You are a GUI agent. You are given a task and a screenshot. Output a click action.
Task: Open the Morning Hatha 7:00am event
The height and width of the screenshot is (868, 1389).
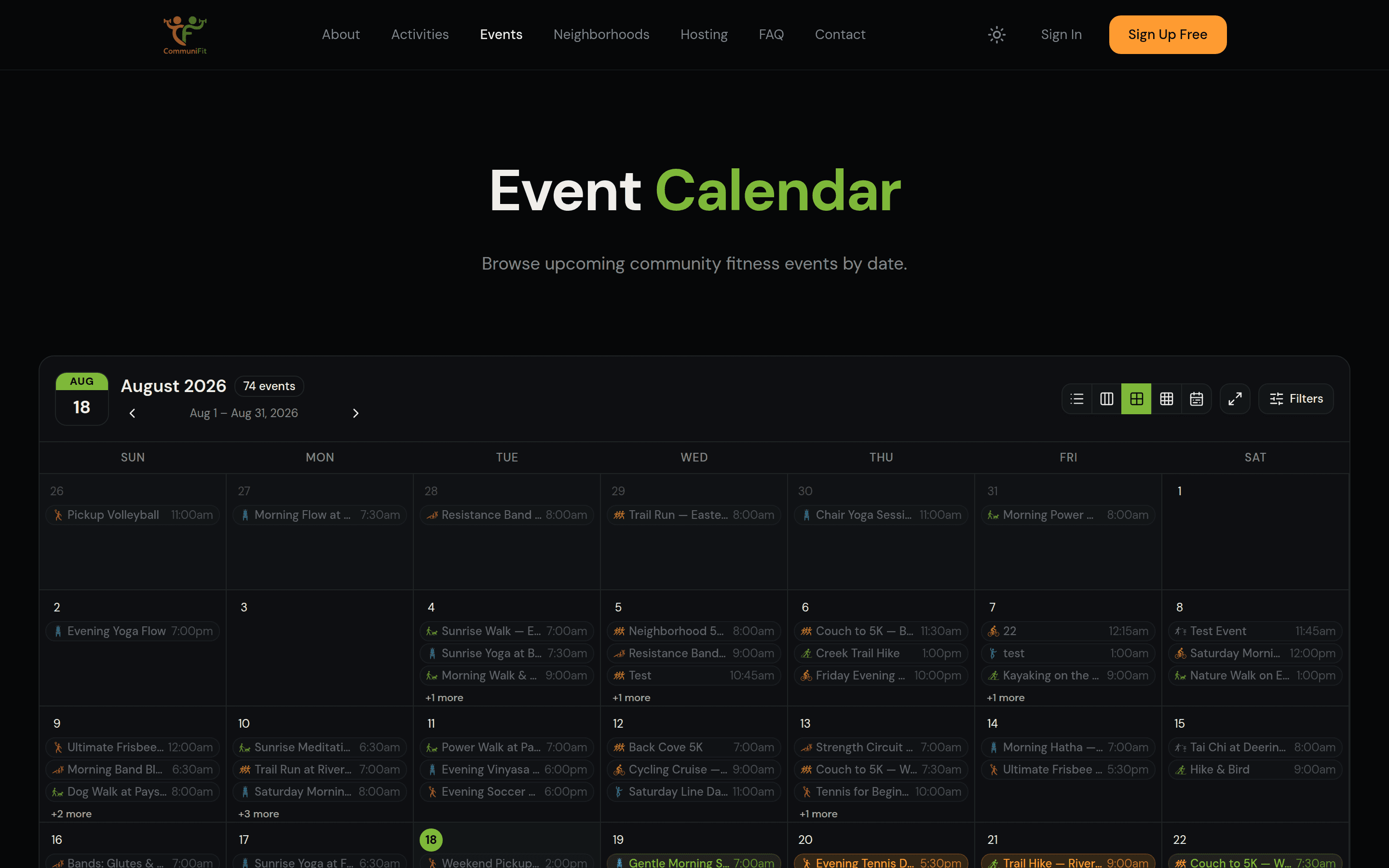(x=1068, y=747)
